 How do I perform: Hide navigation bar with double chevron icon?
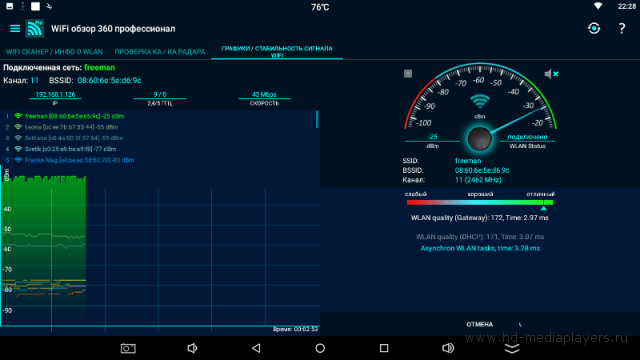click(512, 348)
